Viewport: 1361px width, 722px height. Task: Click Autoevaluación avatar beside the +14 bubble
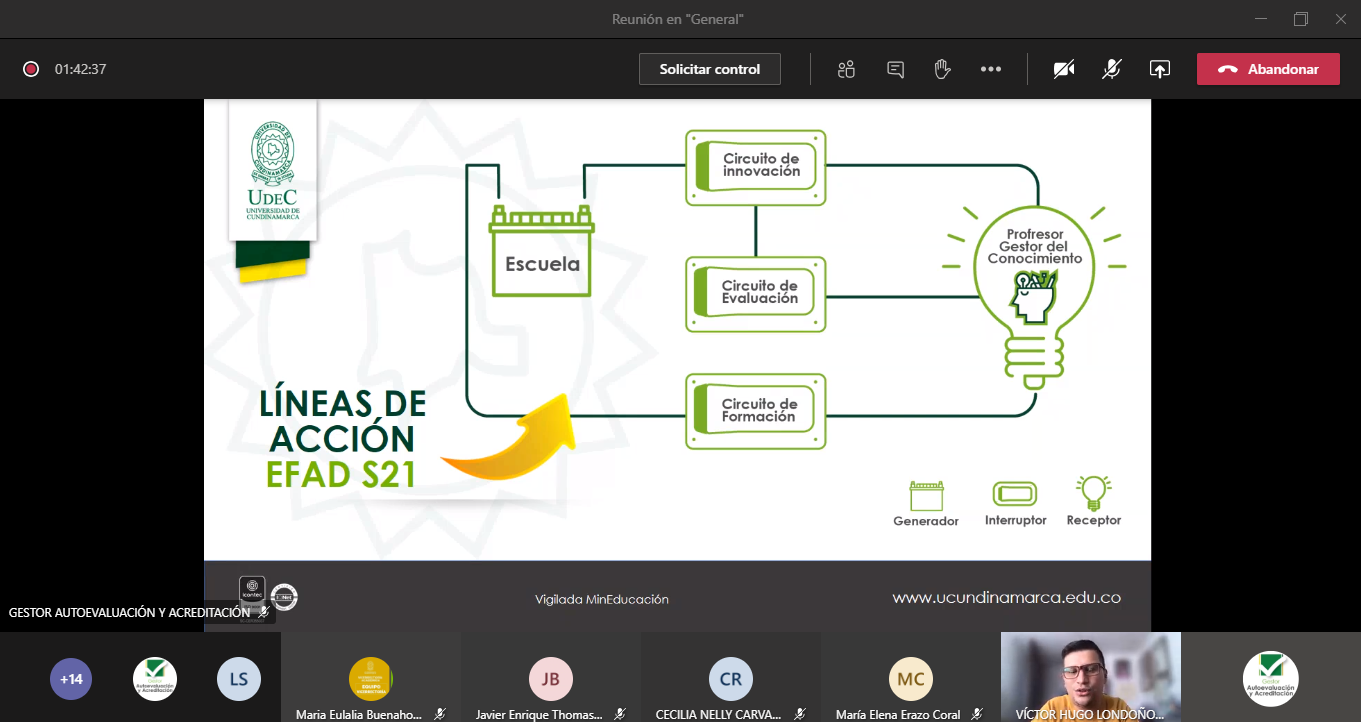click(x=155, y=680)
